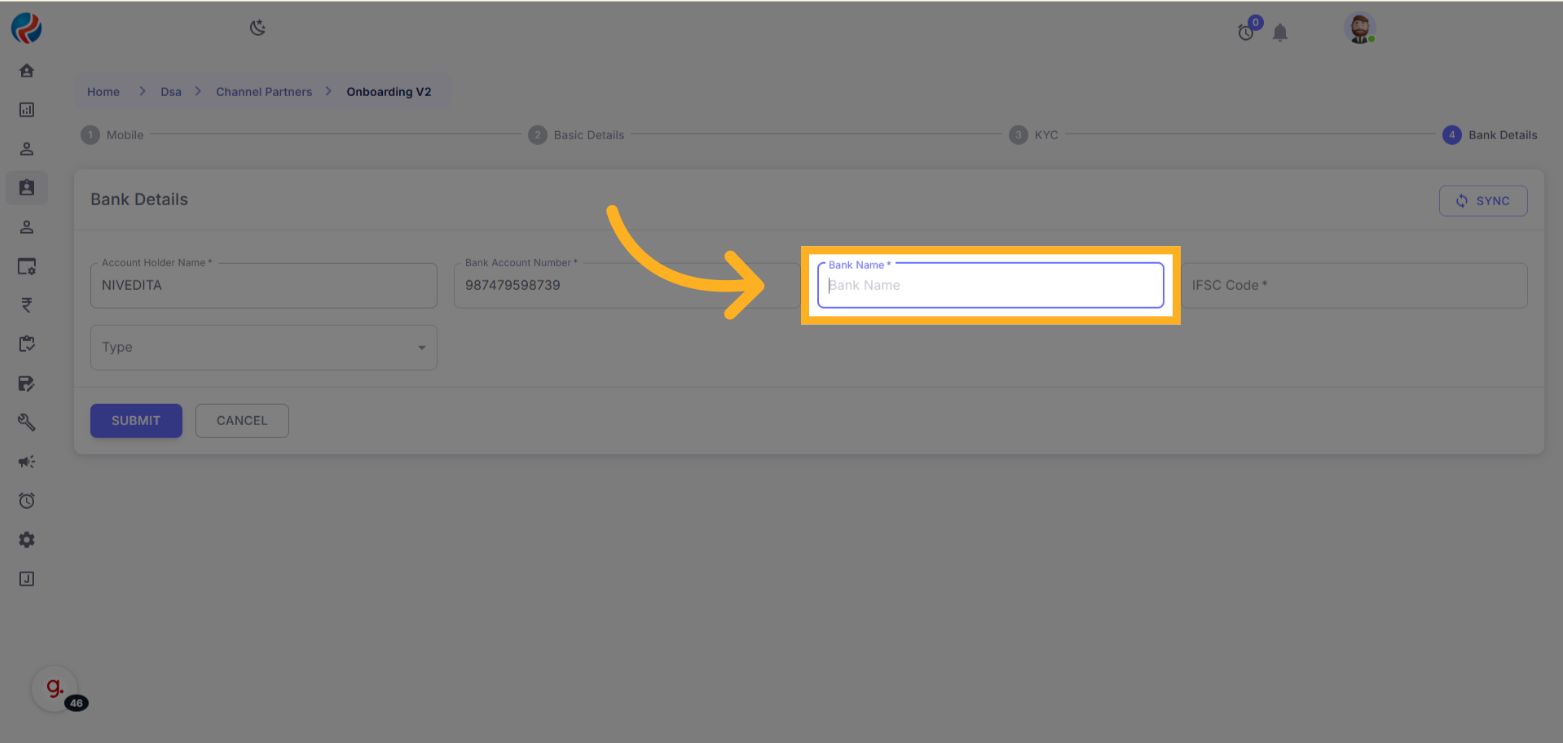This screenshot has width=1563, height=743.
Task: Click the home icon in sidebar
Action: [x=27, y=71]
